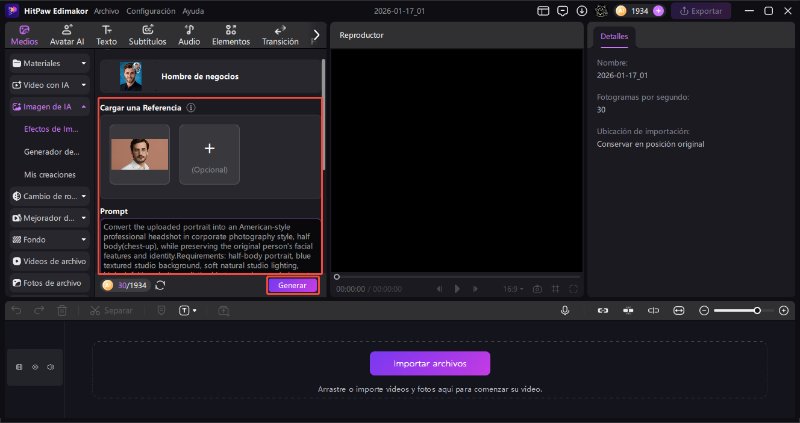The image size is (800, 423).
Task: Zoom in the timeline with plus
Action: [x=784, y=310]
